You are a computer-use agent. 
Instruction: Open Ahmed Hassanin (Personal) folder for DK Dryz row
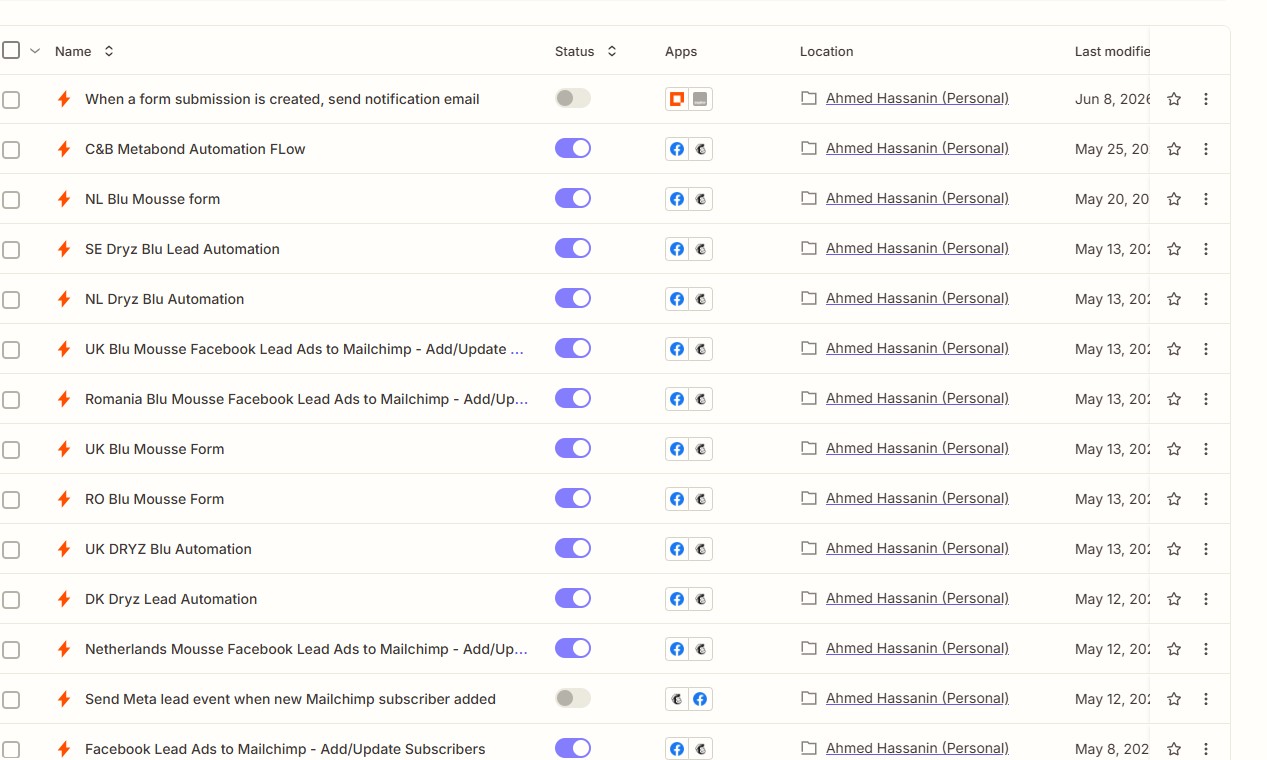[x=917, y=598]
